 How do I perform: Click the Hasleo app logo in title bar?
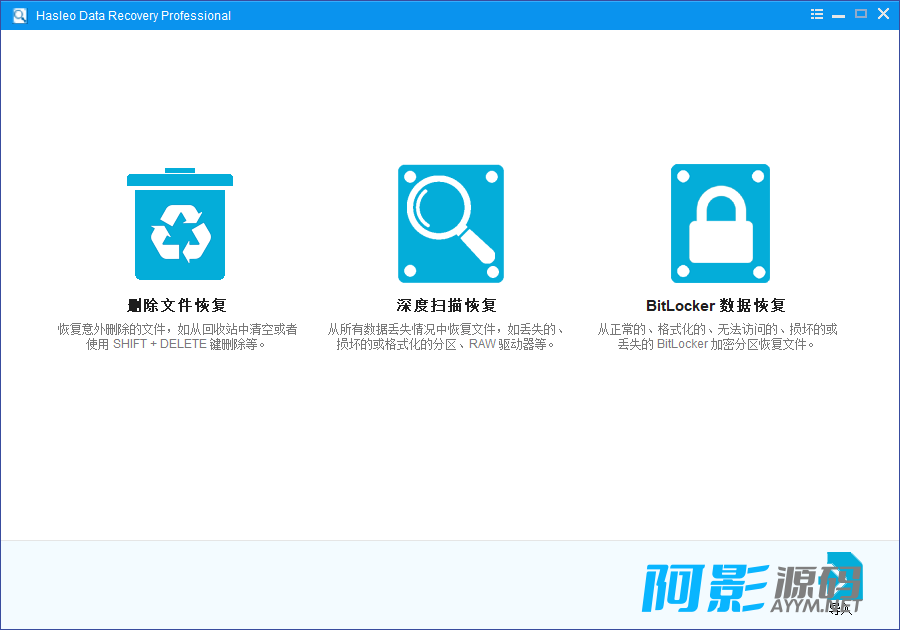coord(20,15)
